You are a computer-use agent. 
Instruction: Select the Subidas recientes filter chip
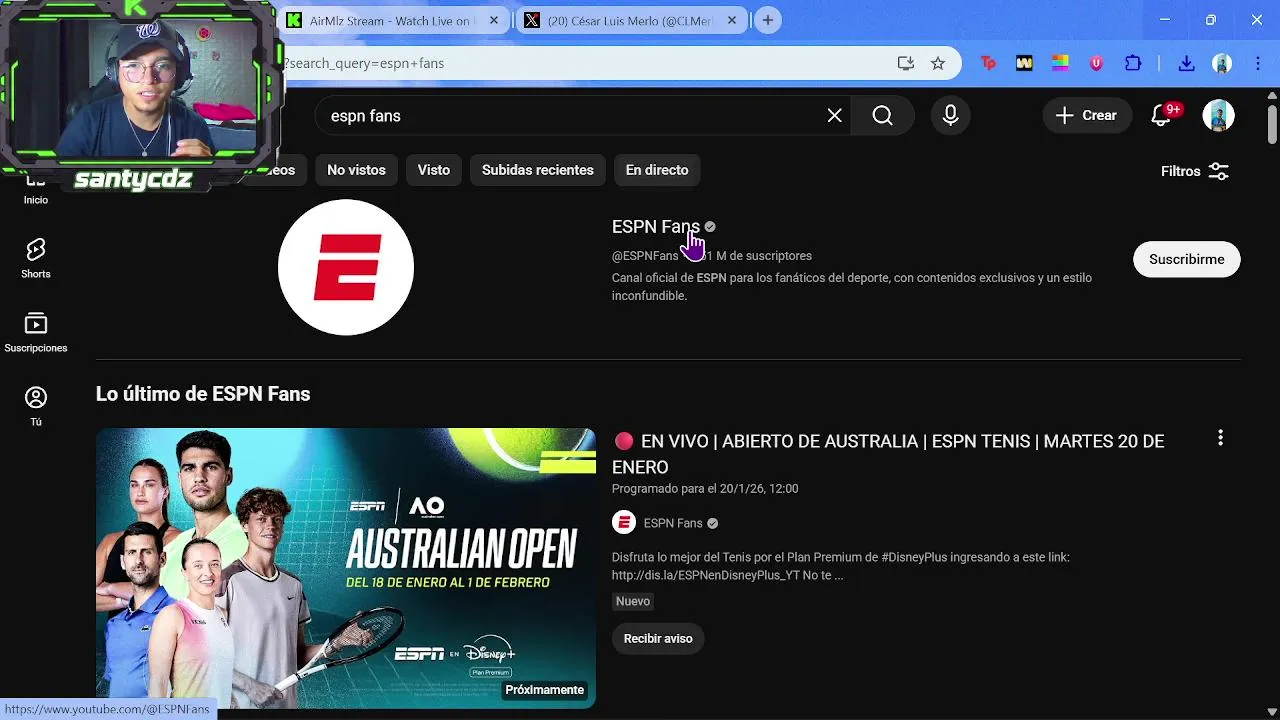click(538, 170)
